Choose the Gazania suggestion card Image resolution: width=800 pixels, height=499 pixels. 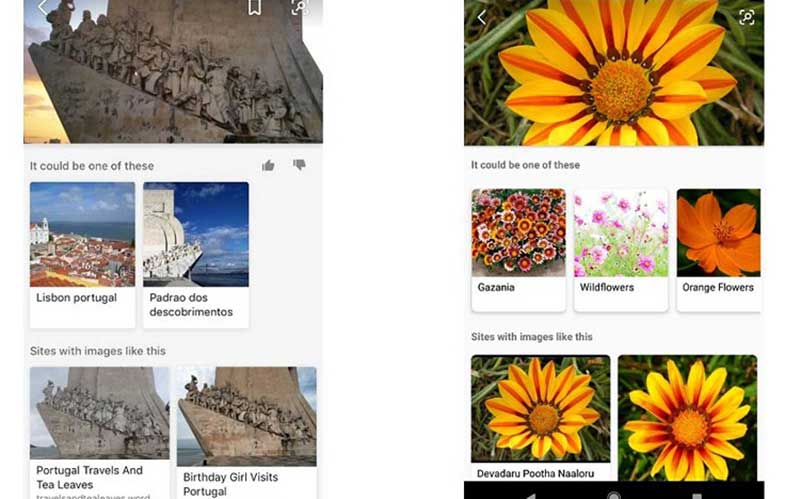518,249
